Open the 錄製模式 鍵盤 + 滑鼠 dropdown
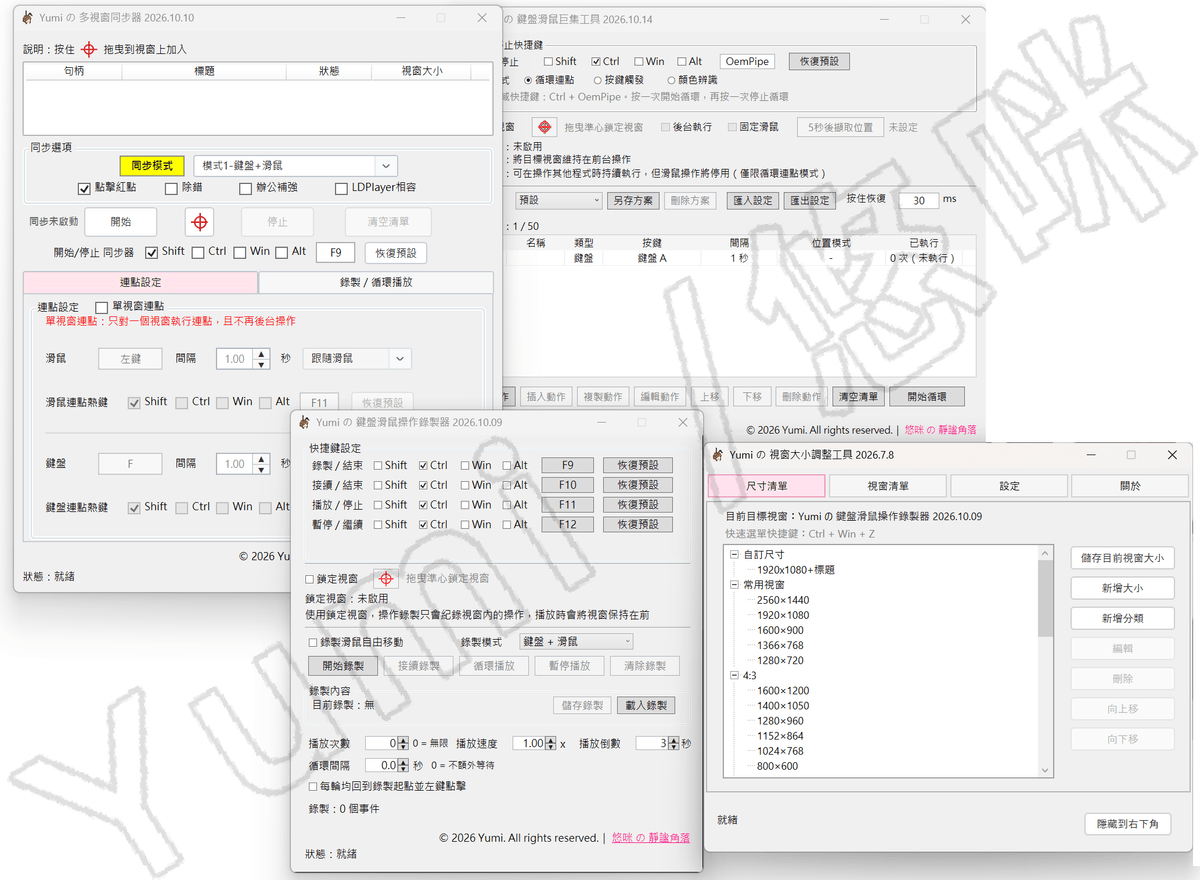Viewport: 1200px width, 880px height. (576, 642)
